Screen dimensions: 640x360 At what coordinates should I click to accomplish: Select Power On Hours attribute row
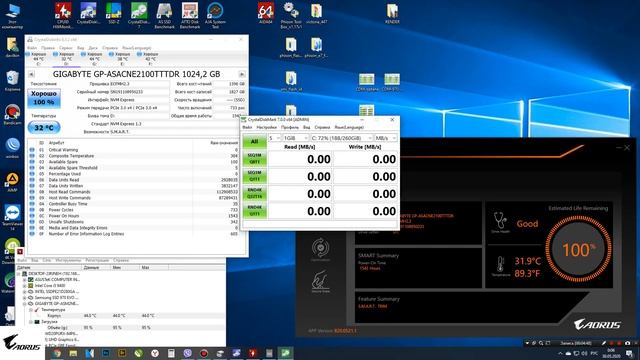(134, 216)
